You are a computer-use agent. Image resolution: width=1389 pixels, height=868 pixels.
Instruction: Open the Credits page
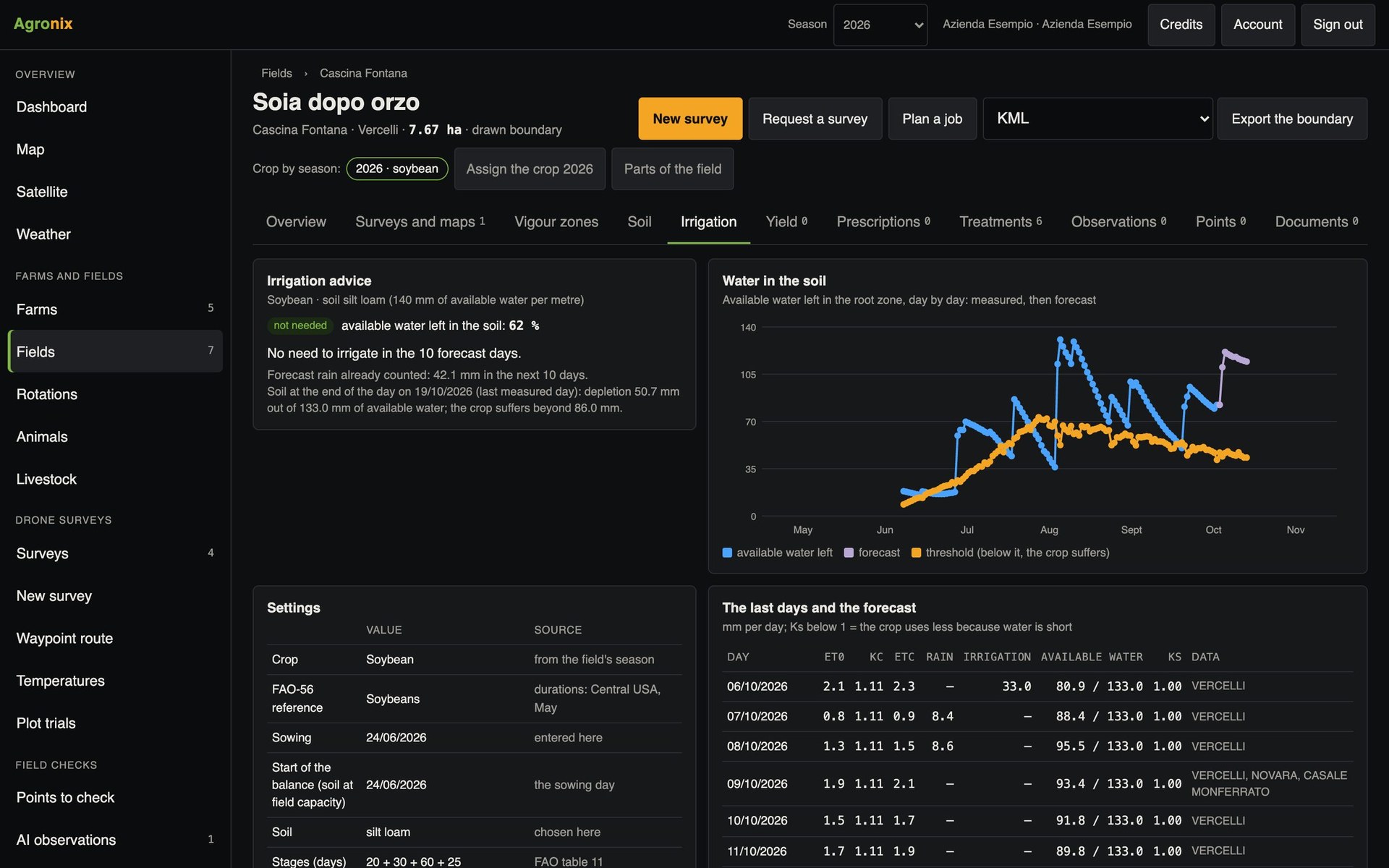[1181, 25]
